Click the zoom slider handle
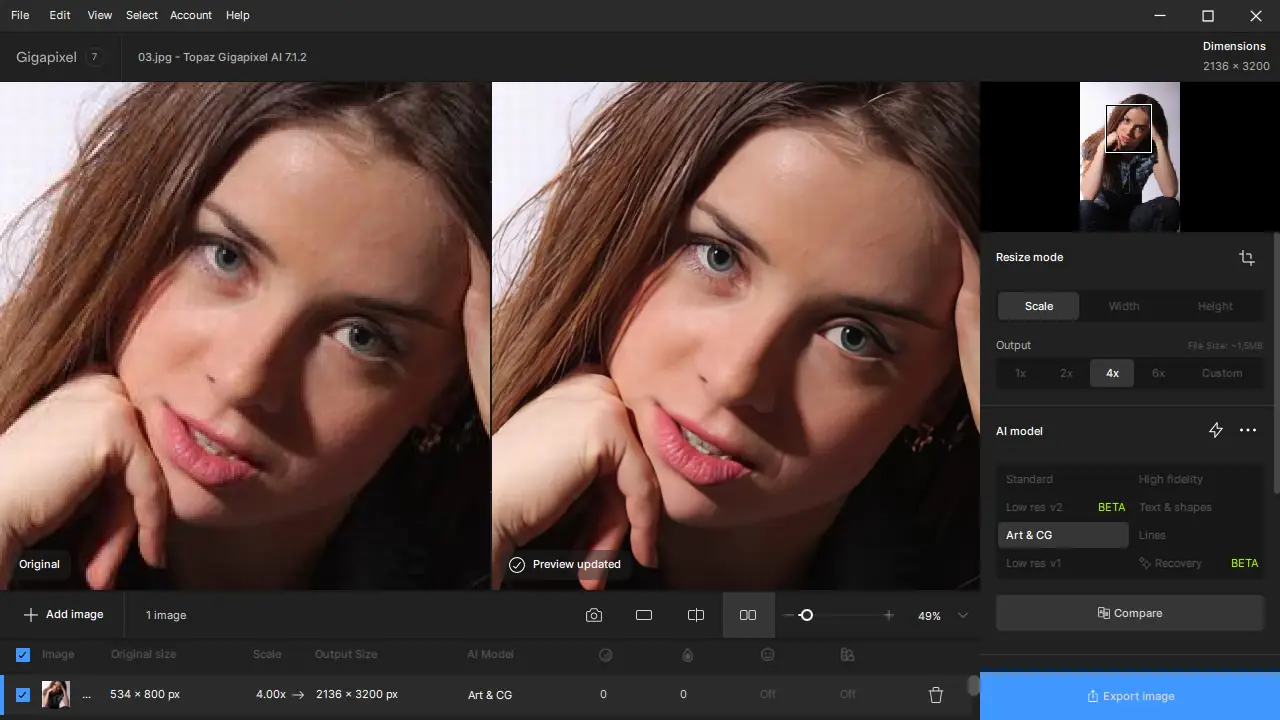The height and width of the screenshot is (720, 1280). click(806, 615)
